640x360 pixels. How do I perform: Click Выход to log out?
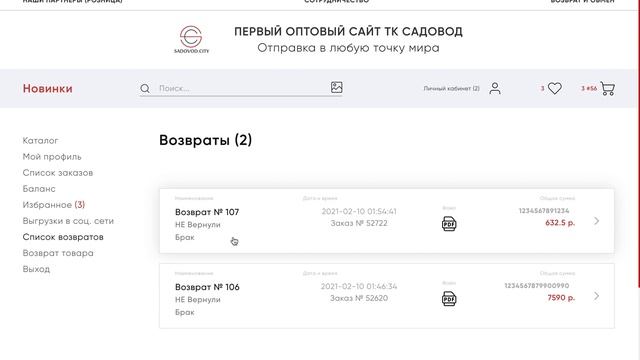[x=36, y=269]
